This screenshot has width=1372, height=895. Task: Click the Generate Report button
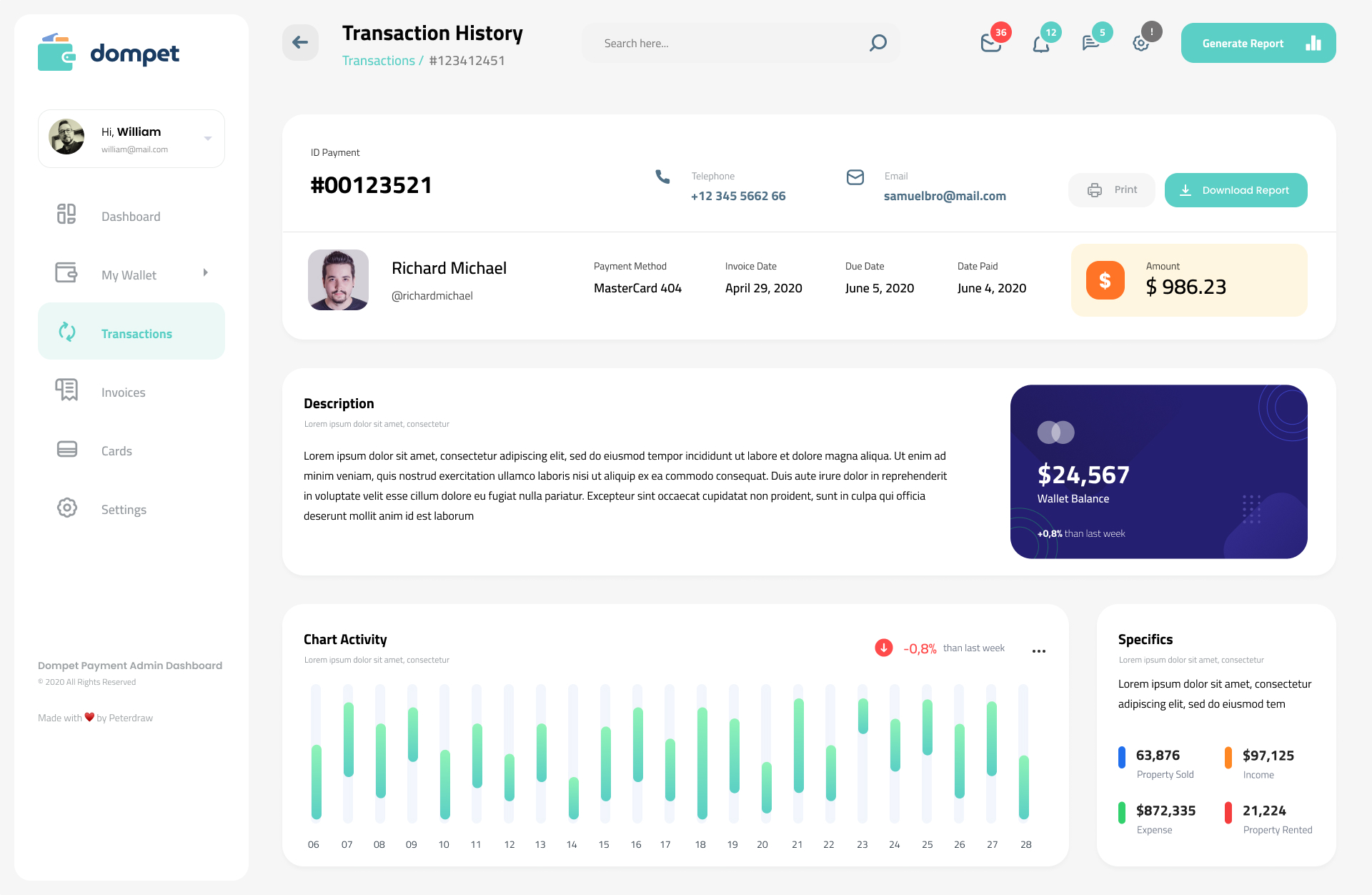click(x=1243, y=43)
